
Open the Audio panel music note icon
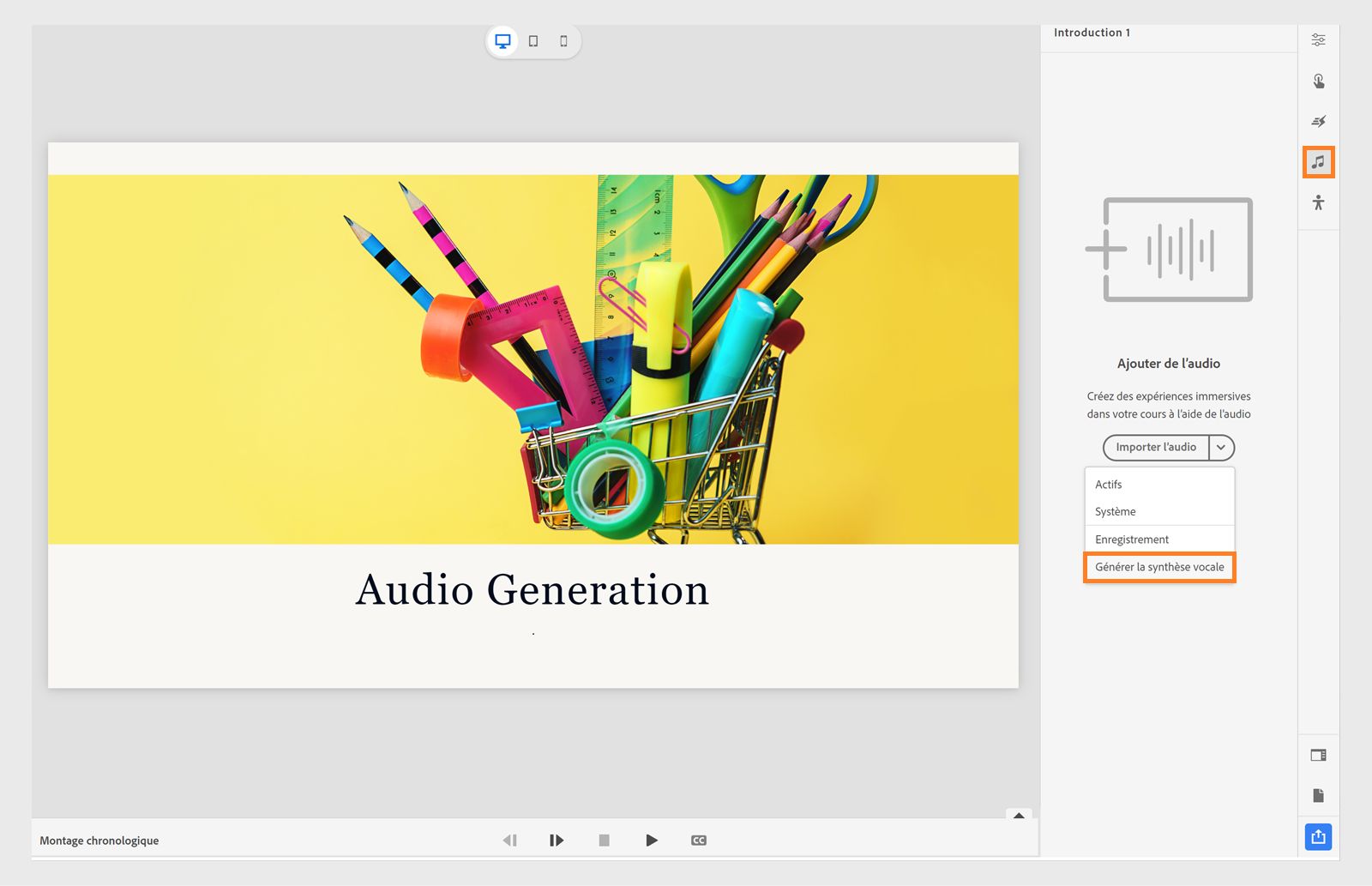(x=1318, y=162)
